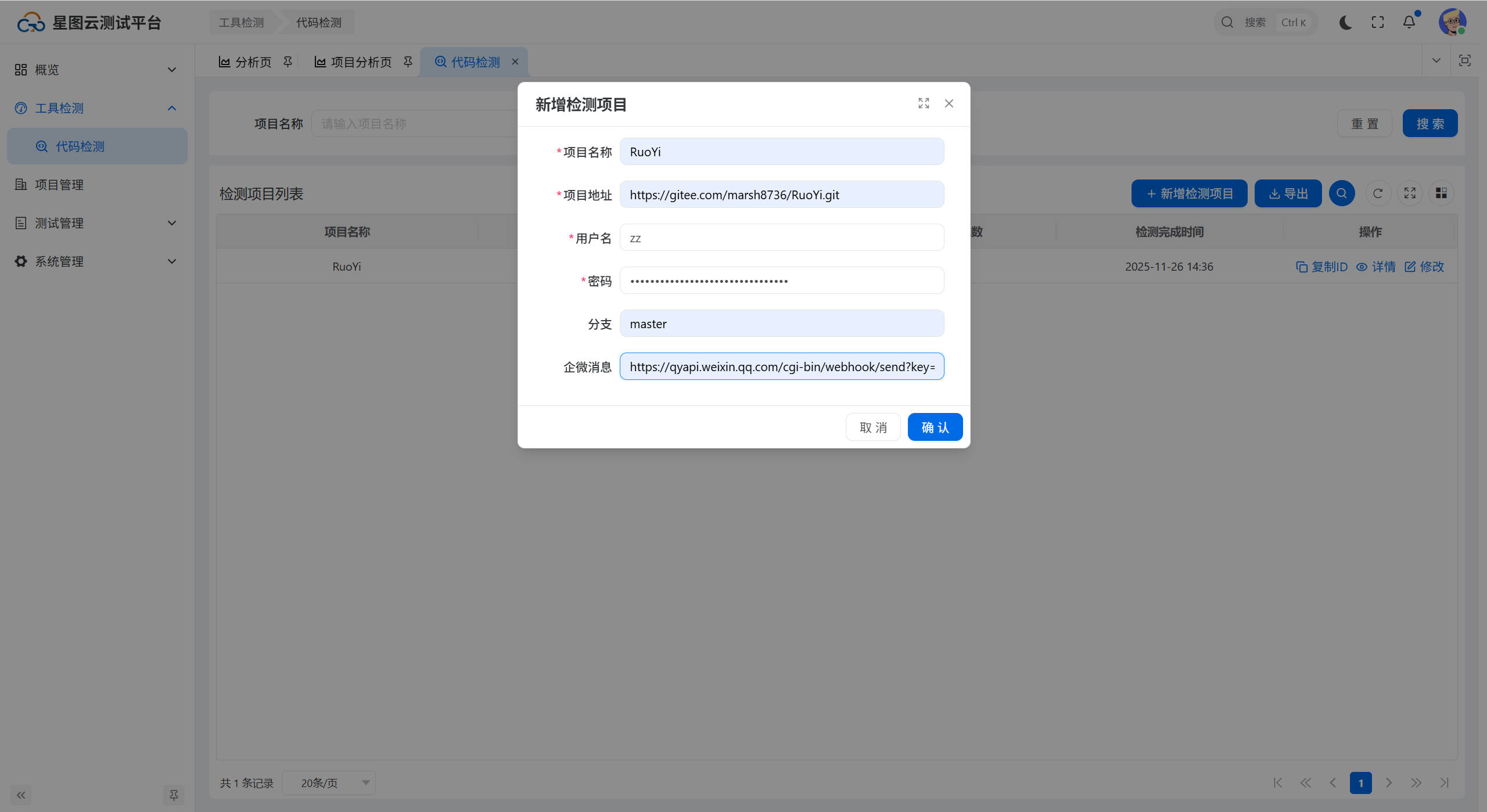Close the 代码检测 tab
This screenshot has width=1487, height=812.
click(x=515, y=62)
